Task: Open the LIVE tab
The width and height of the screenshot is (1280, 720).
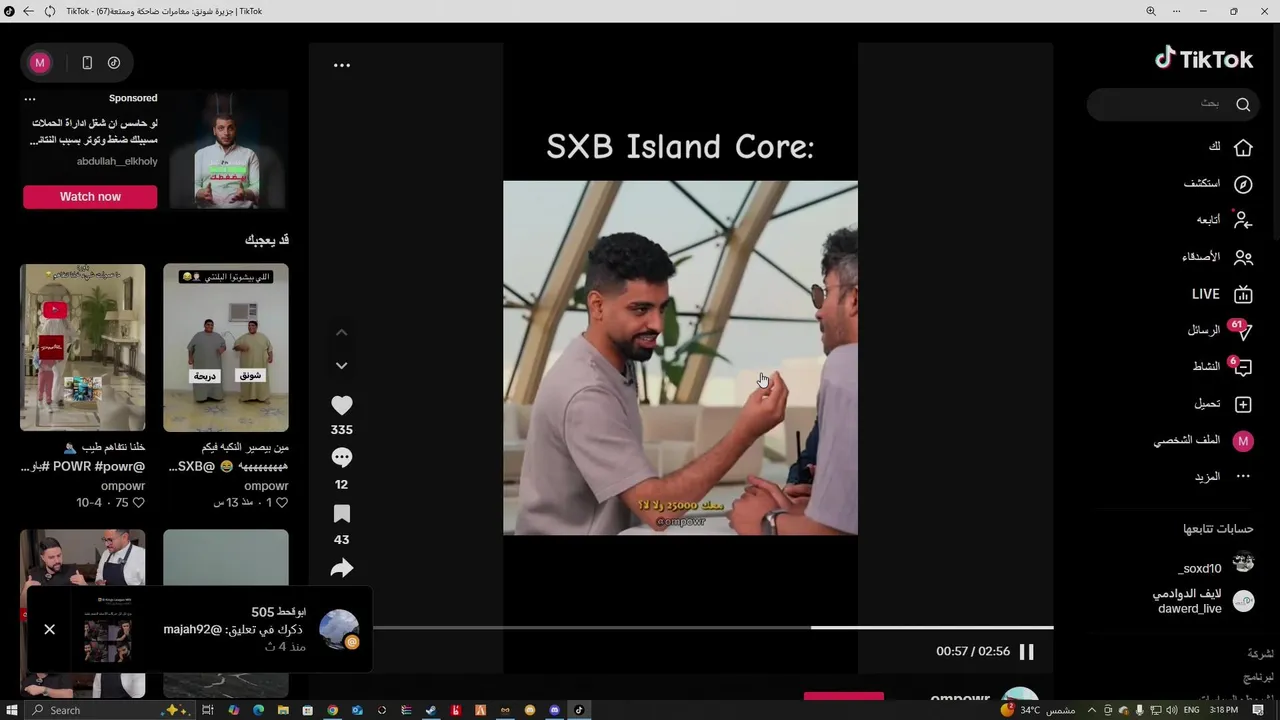Action: coord(1222,294)
